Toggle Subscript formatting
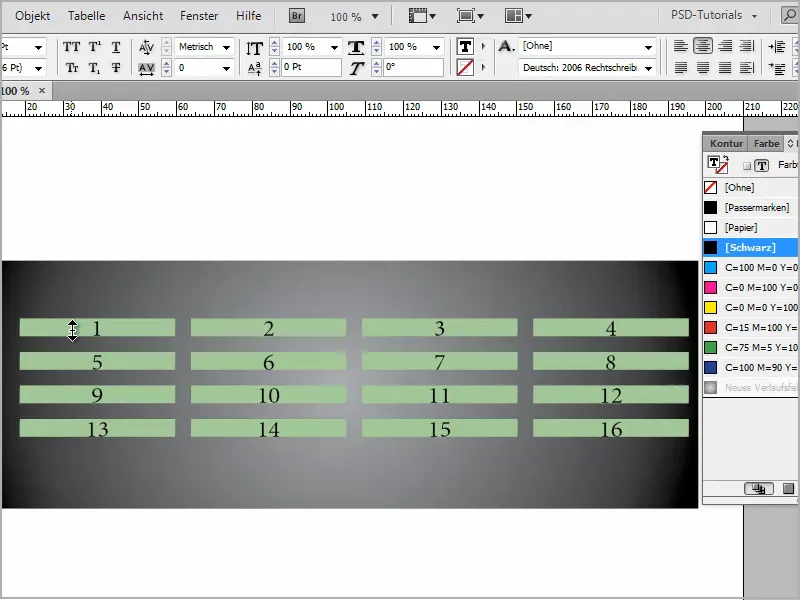Screen dimensions: 800x600 [x=94, y=68]
